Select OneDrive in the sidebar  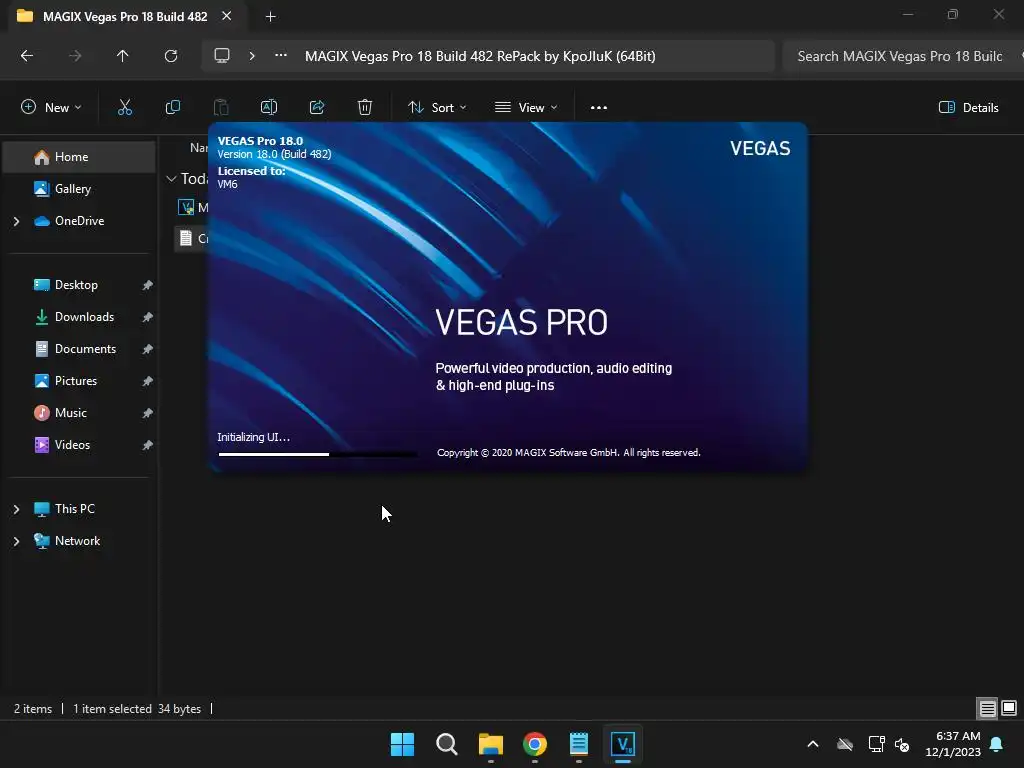click(79, 221)
